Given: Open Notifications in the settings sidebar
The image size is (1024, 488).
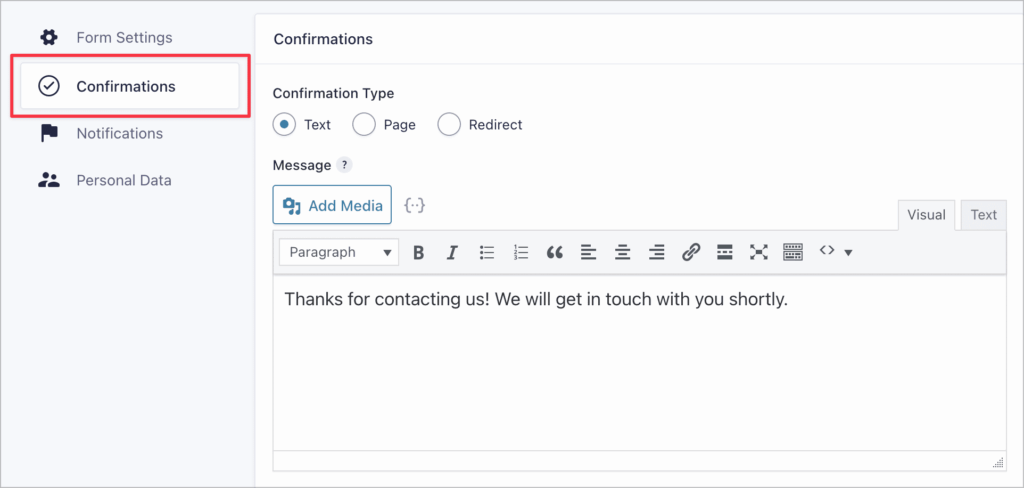Looking at the screenshot, I should [x=119, y=133].
